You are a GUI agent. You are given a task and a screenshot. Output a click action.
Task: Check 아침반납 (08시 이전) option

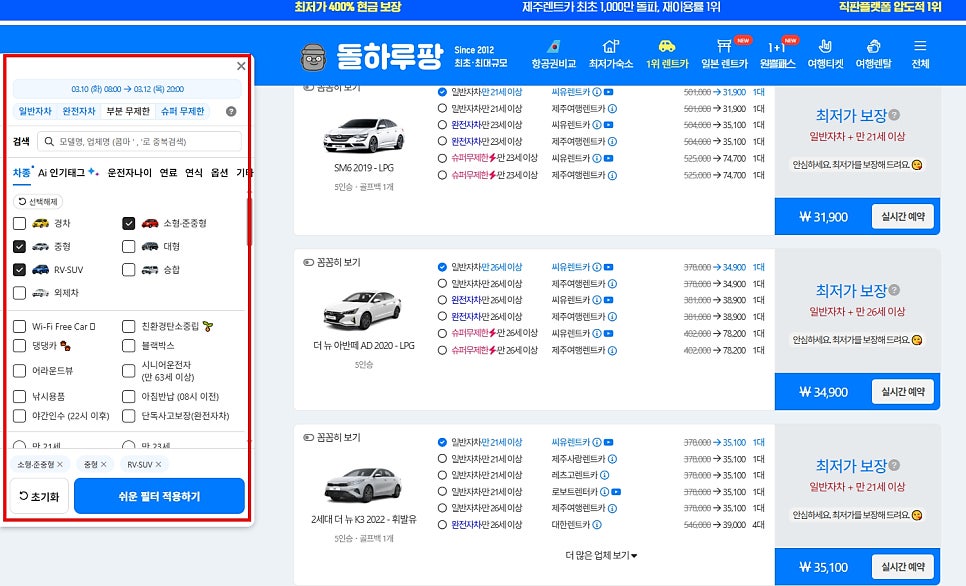click(x=128, y=396)
